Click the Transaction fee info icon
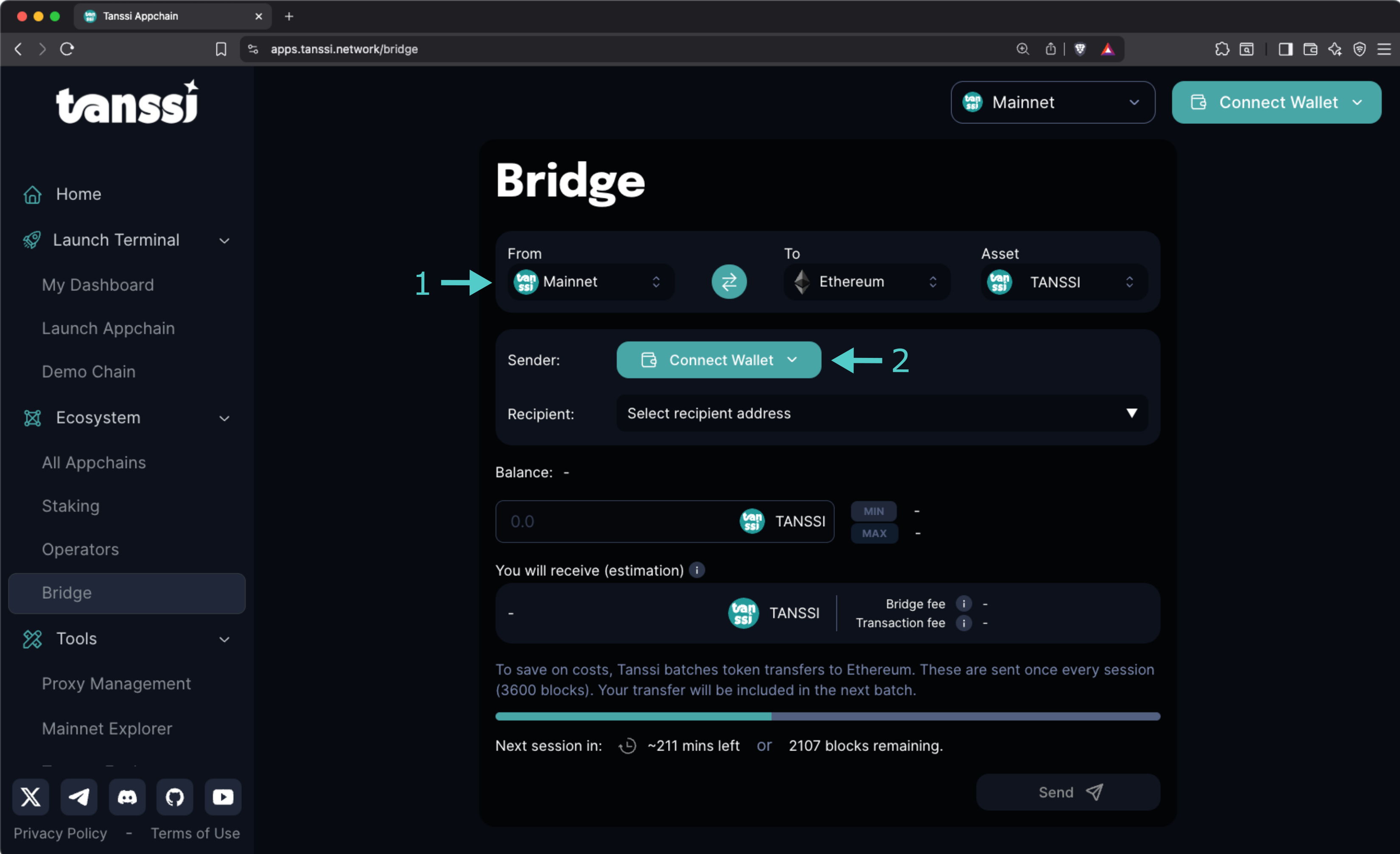Image resolution: width=1400 pixels, height=854 pixels. (x=963, y=623)
